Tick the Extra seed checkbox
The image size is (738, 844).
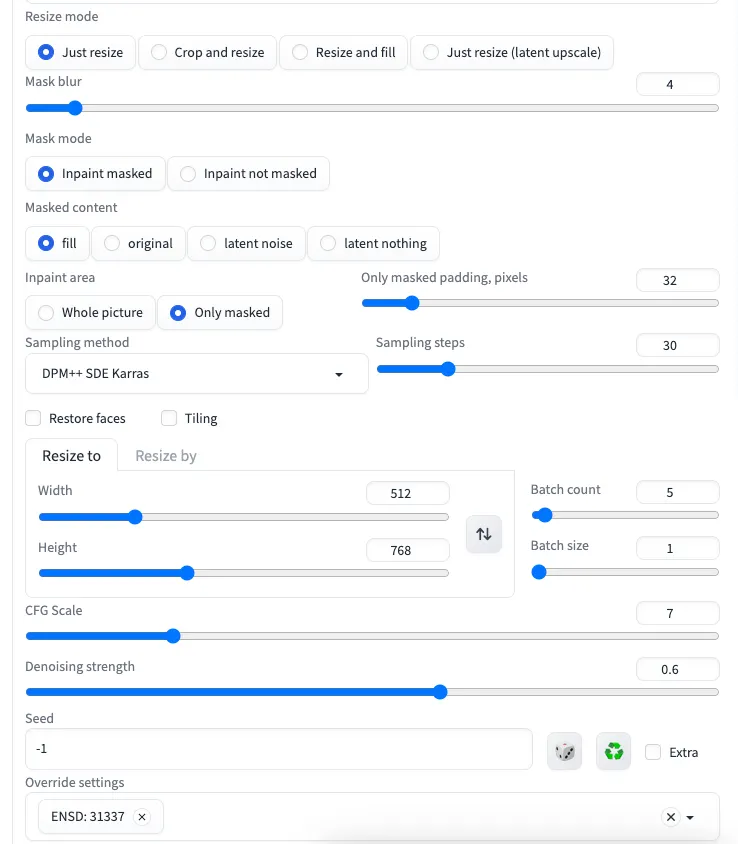[x=653, y=752]
